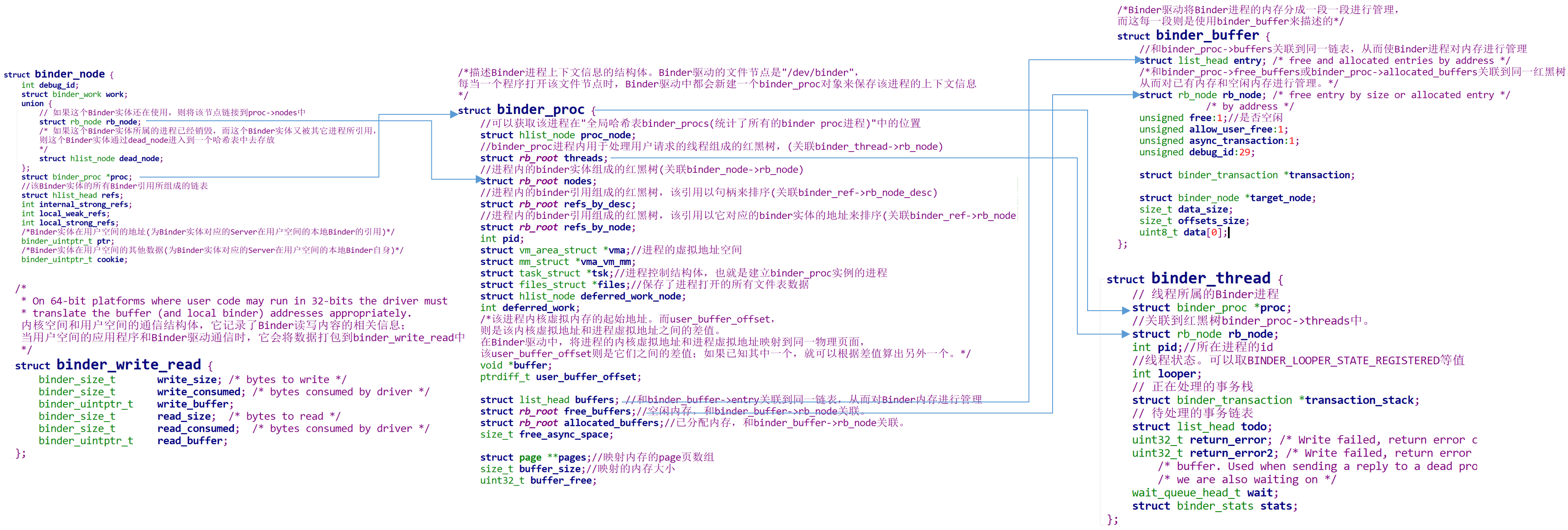Click 'unsigned debug_id:29;' line
Image resolution: width=1568 pixels, height=530 pixels.
tap(1197, 153)
